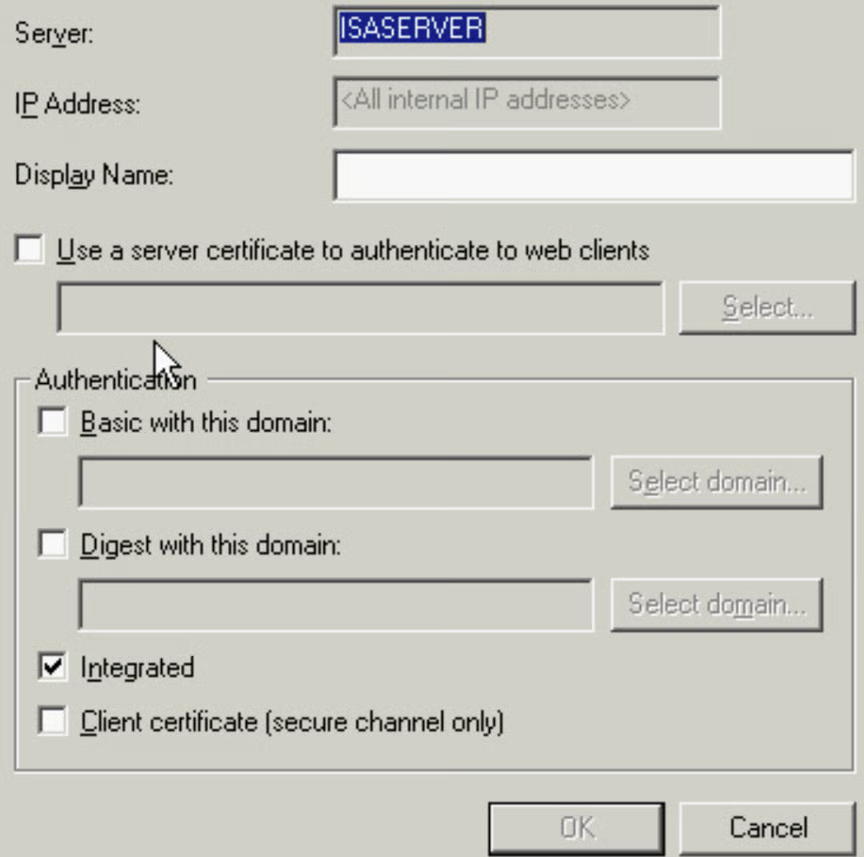Click the certificate Select... button
The height and width of the screenshot is (857, 864).
point(767,308)
